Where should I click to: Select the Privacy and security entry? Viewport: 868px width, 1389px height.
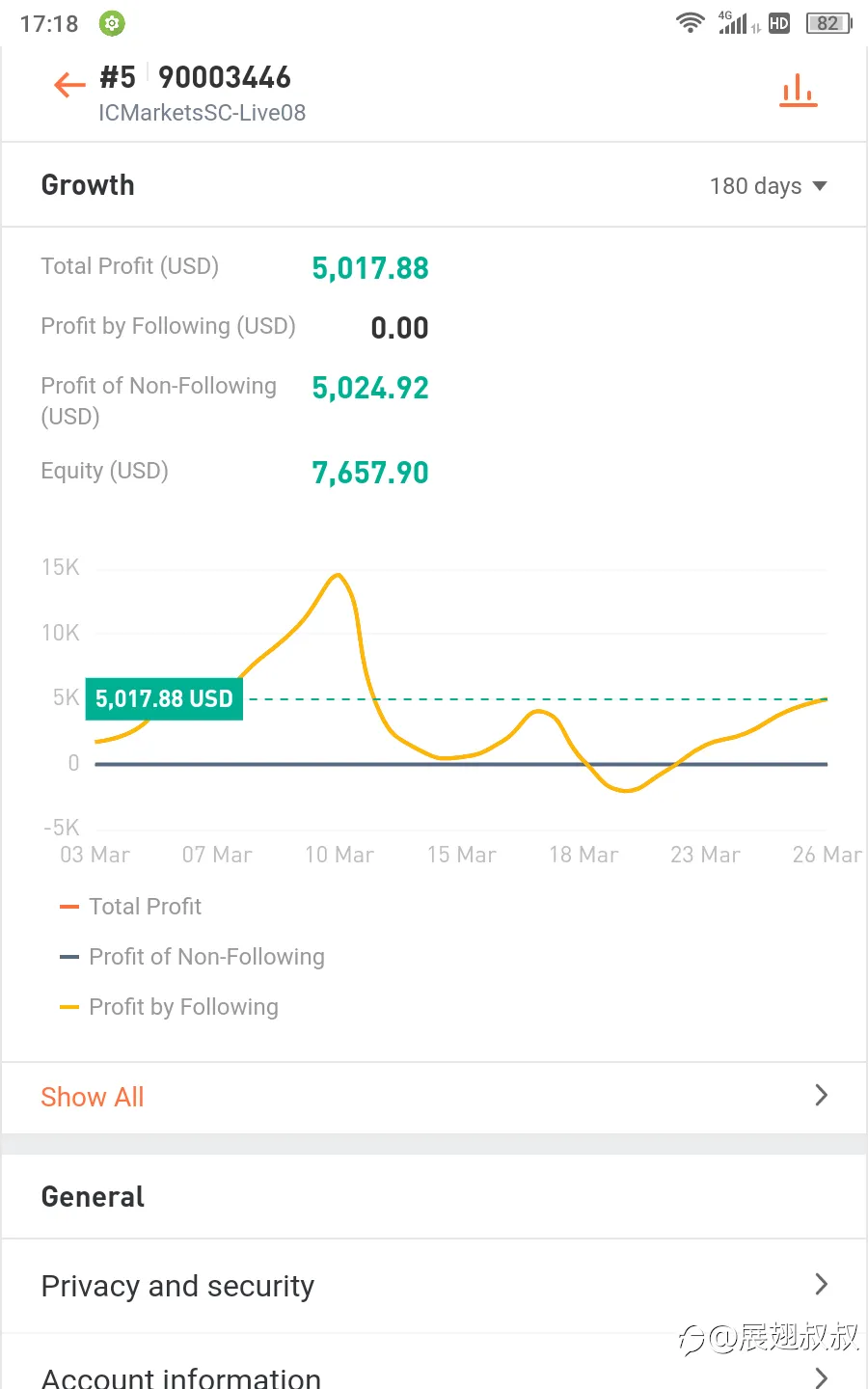434,1286
